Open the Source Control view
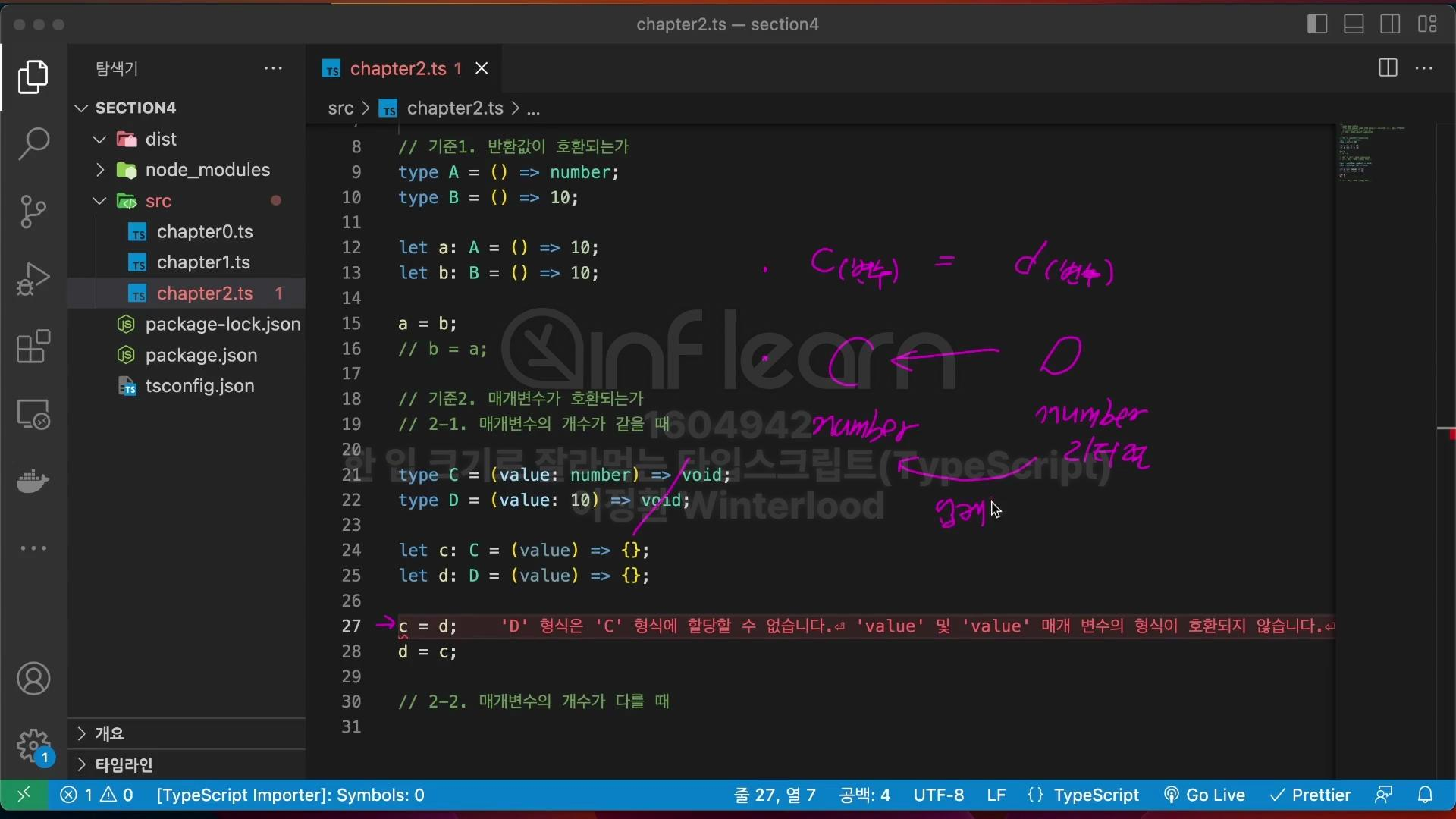 click(x=33, y=211)
